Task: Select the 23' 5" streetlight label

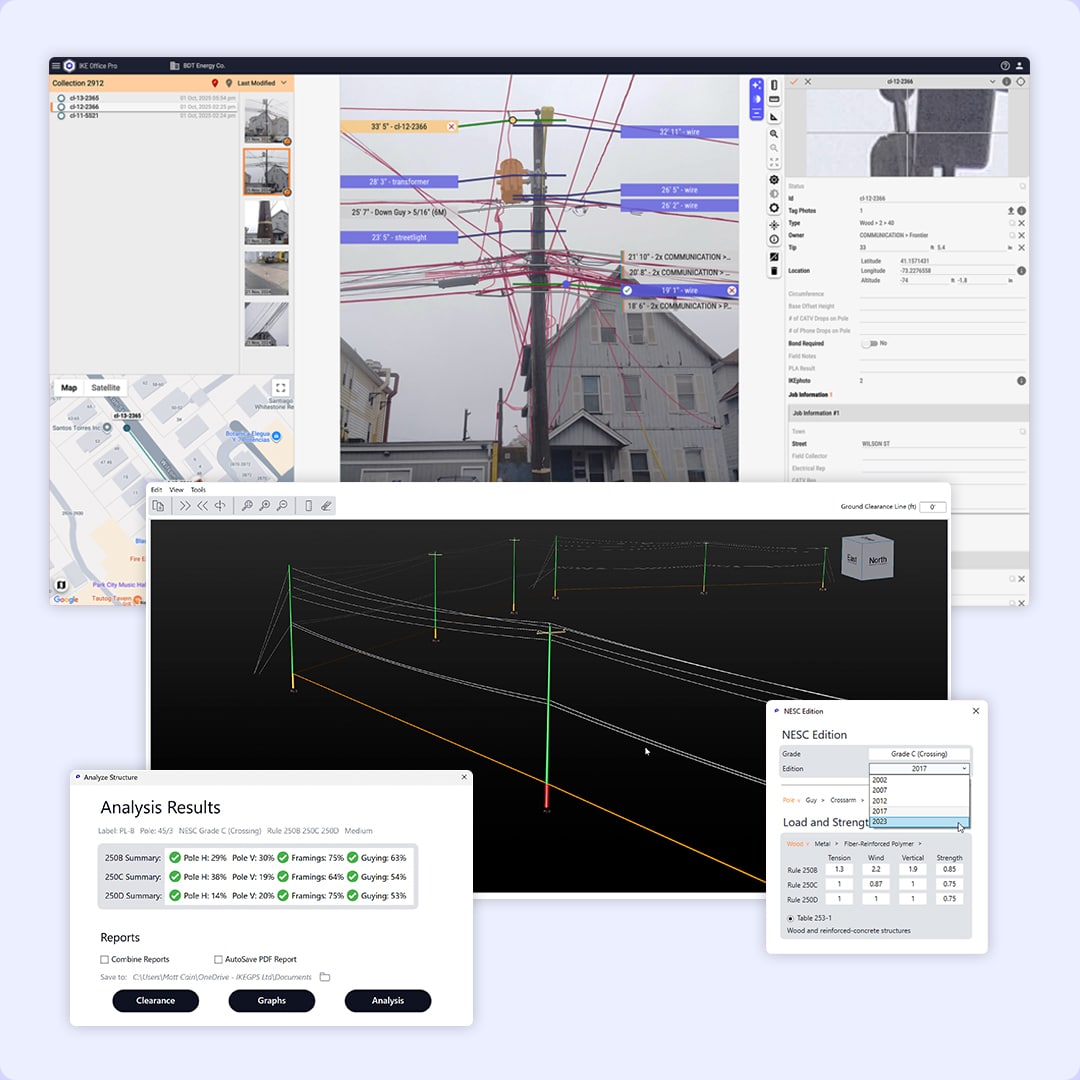Action: point(399,237)
